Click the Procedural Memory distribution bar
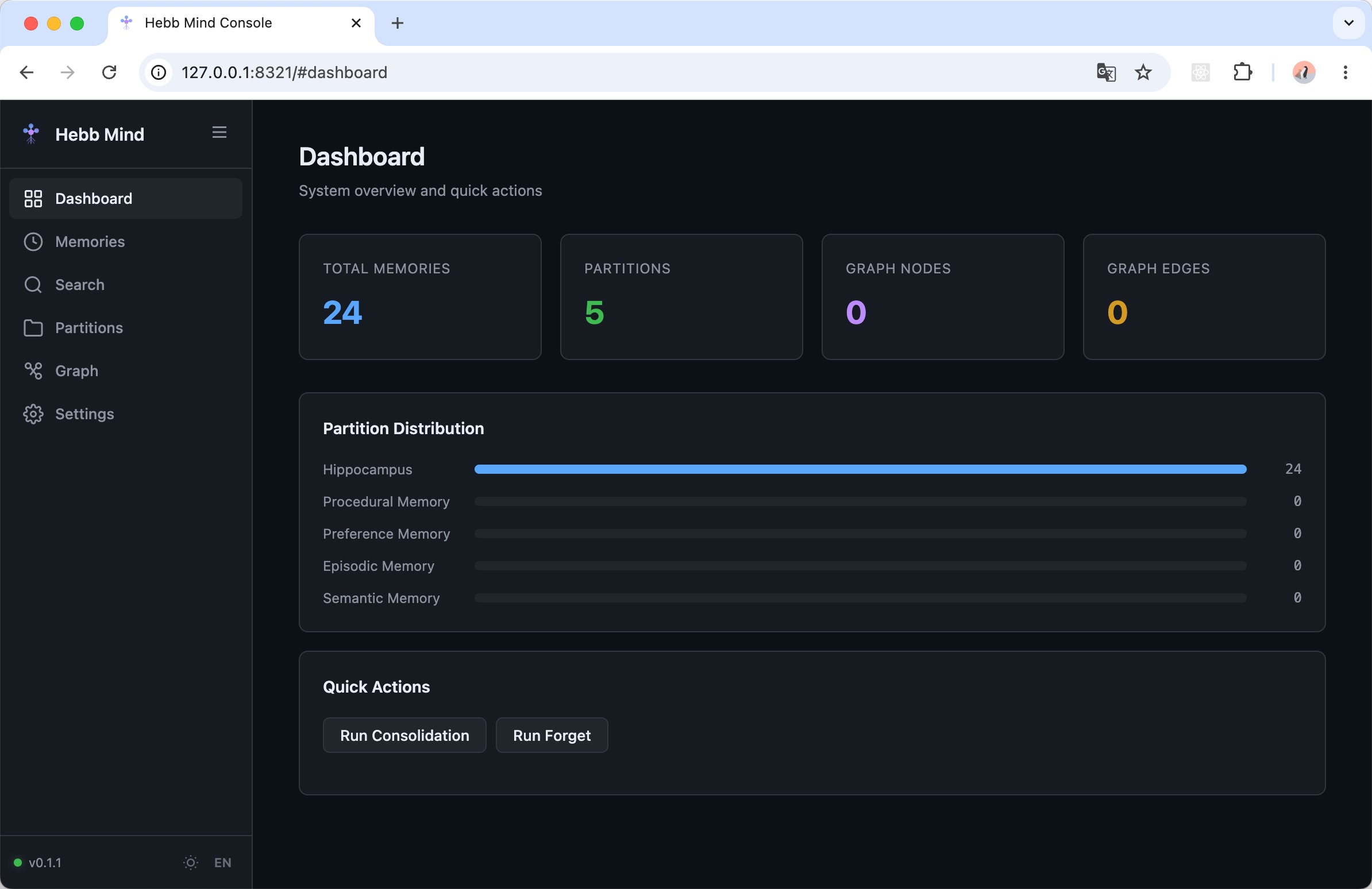 [860, 502]
